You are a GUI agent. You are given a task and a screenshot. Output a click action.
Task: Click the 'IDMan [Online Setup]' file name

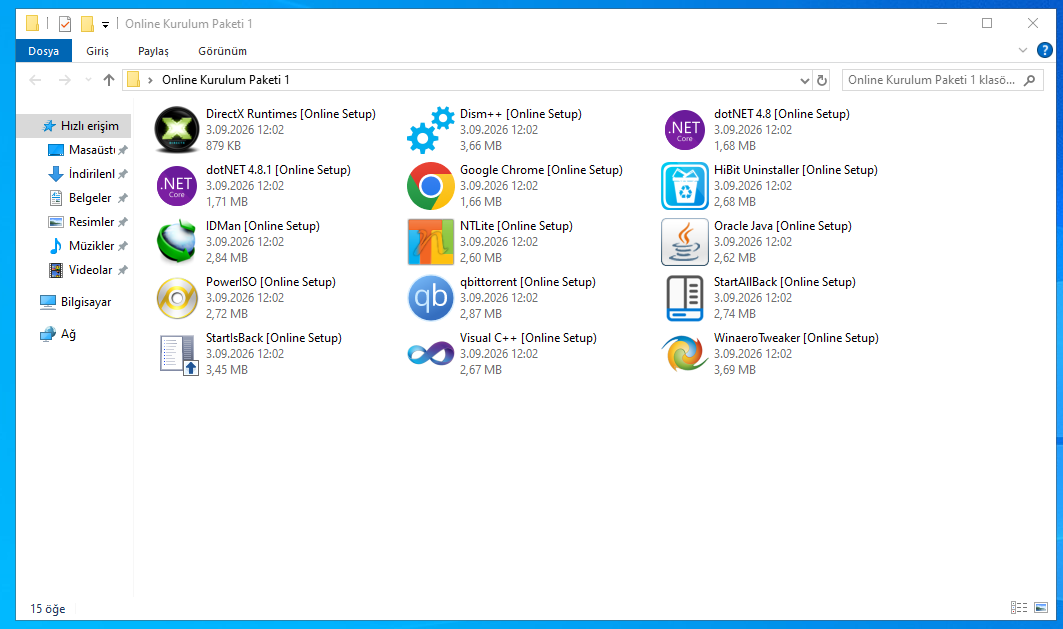(262, 226)
